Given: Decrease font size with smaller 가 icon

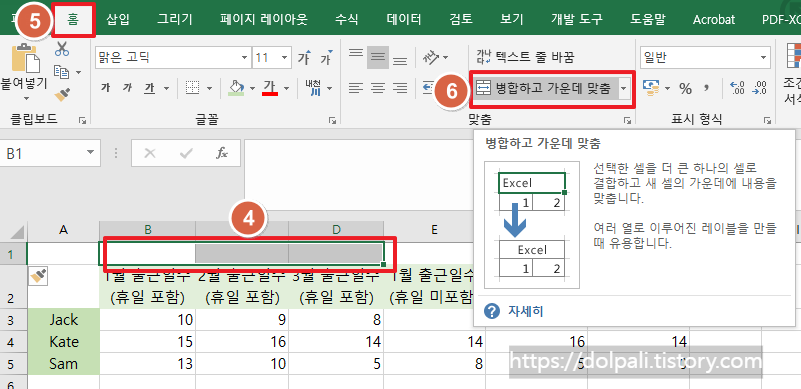Looking at the screenshot, I should point(326,58).
